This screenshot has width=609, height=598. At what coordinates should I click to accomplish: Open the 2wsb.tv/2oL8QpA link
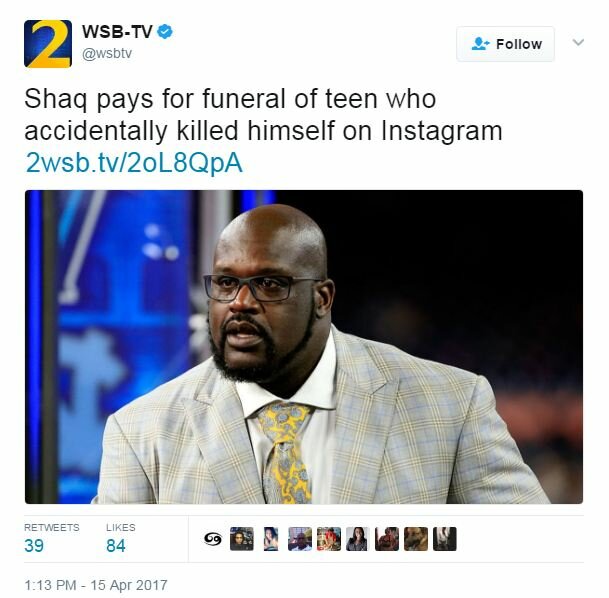(x=134, y=163)
